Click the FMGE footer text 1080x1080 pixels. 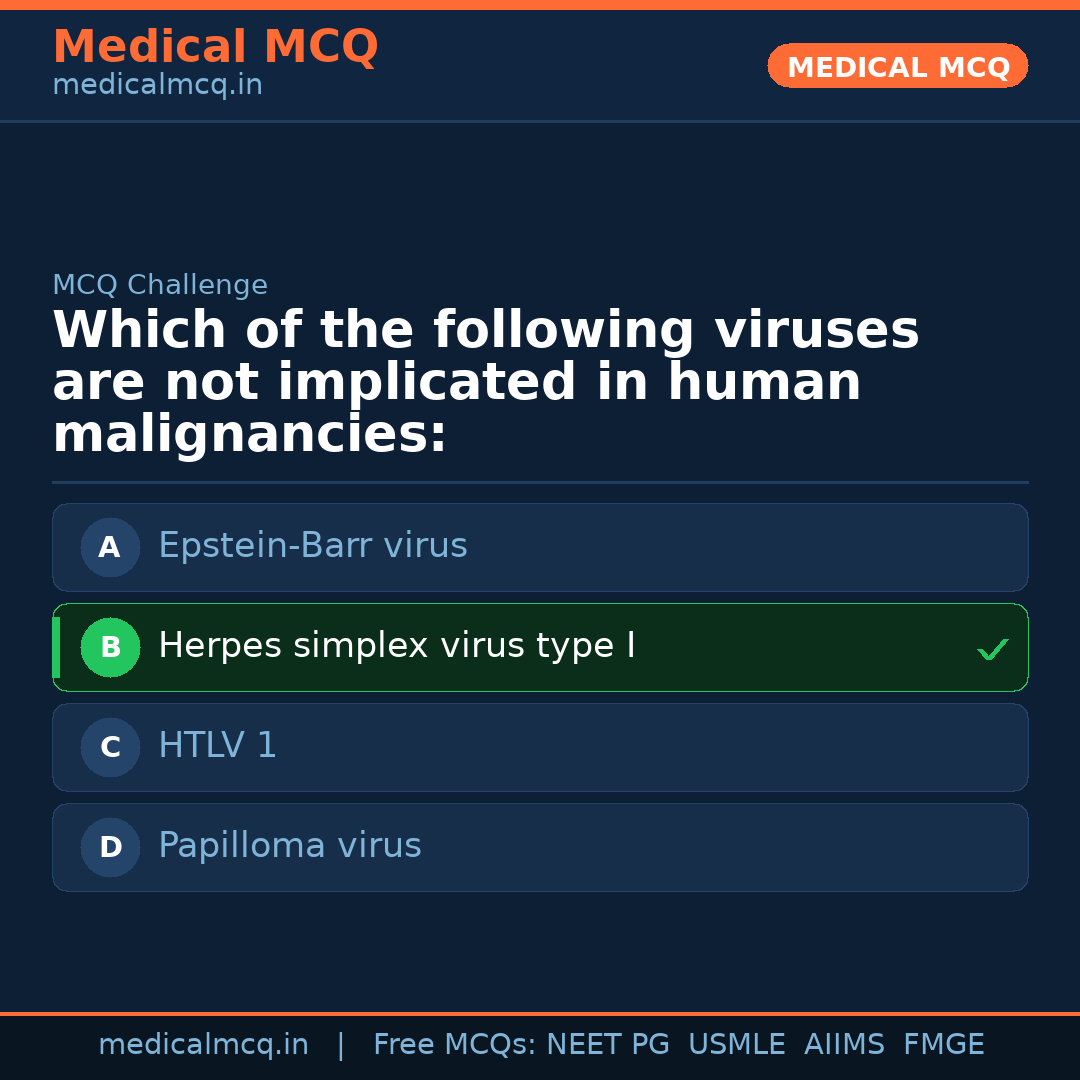pyautogui.click(x=943, y=1045)
